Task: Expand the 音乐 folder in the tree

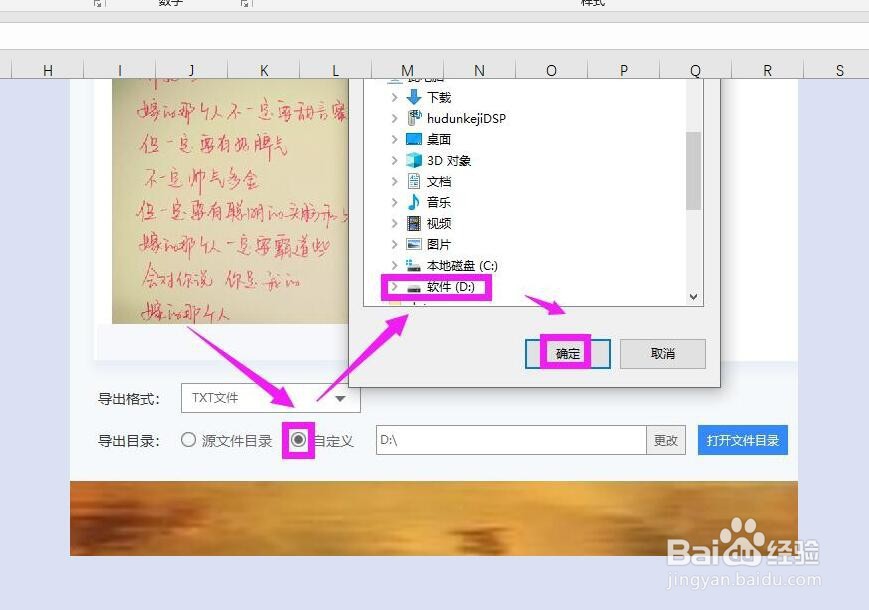Action: click(x=394, y=202)
